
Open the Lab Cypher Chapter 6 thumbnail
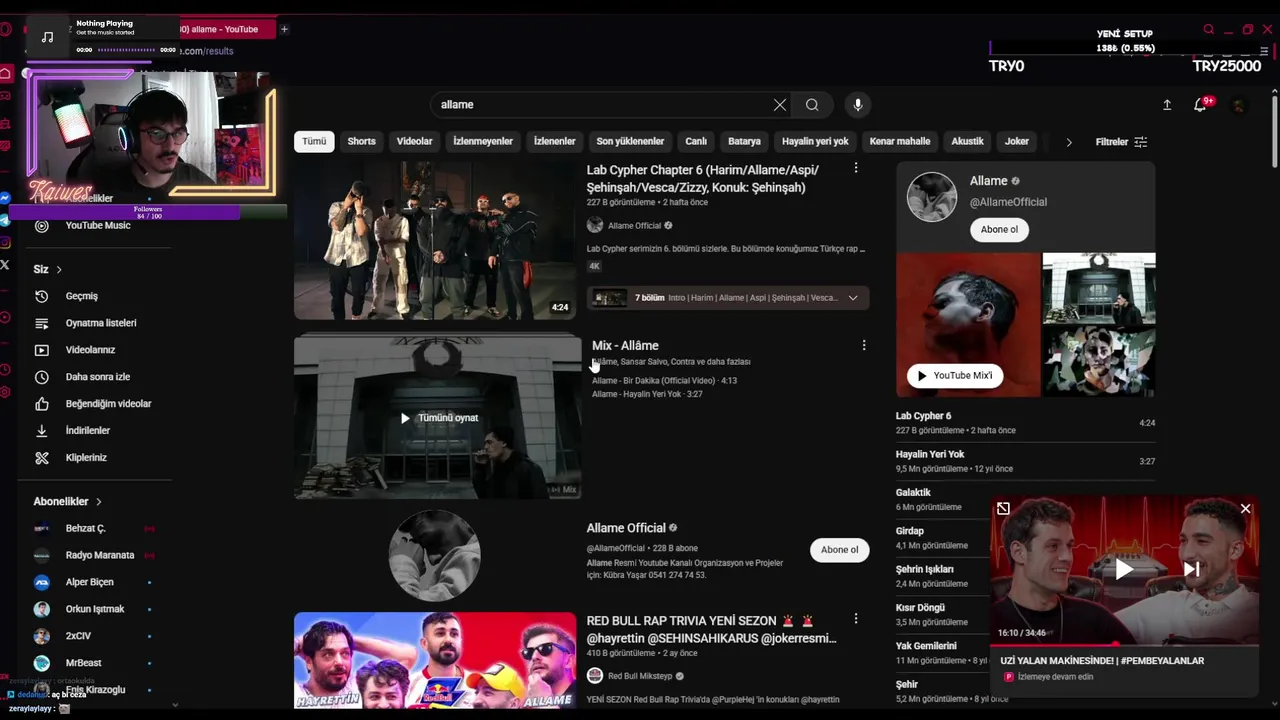click(x=435, y=240)
